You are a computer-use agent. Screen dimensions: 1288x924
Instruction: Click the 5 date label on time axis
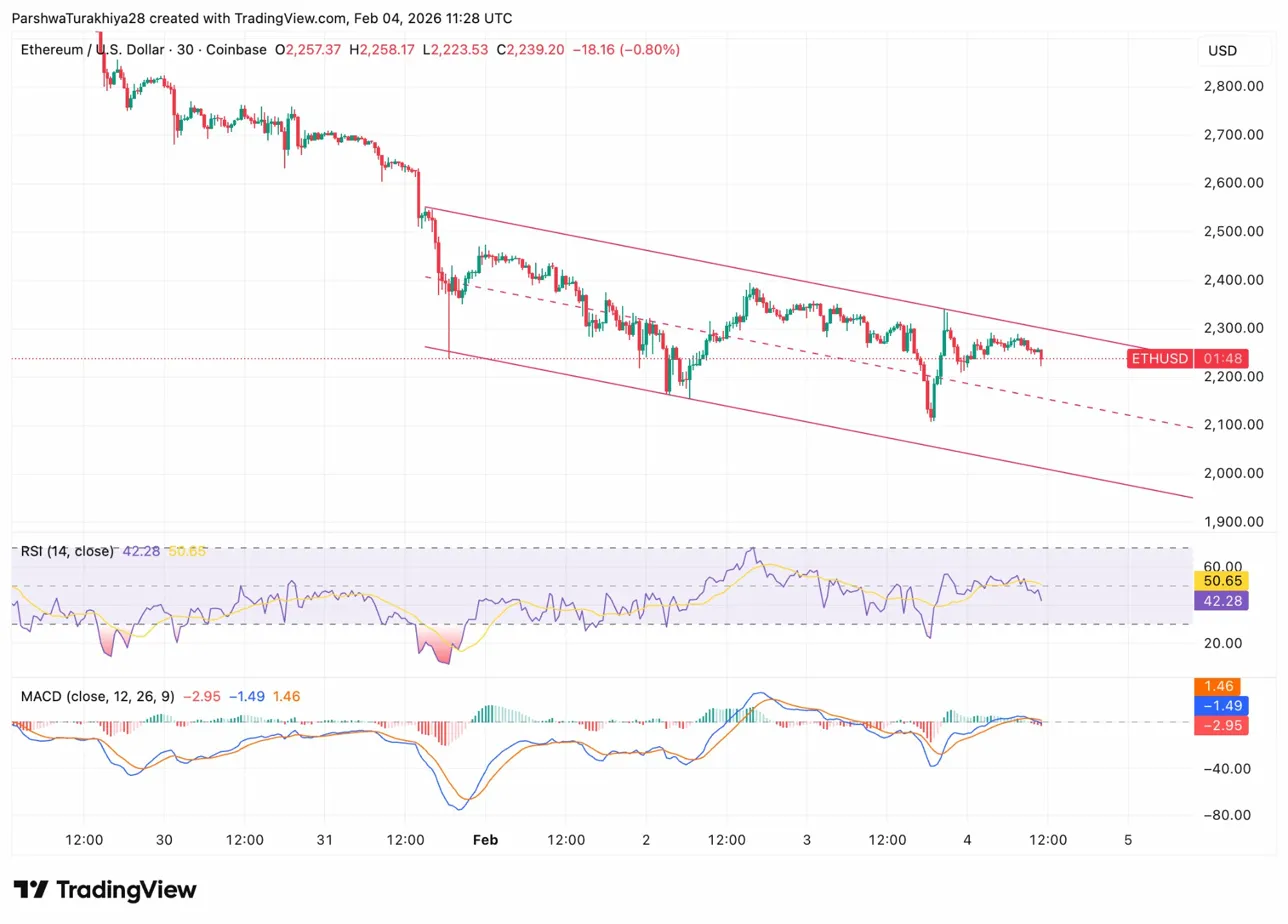pyautogui.click(x=1128, y=840)
